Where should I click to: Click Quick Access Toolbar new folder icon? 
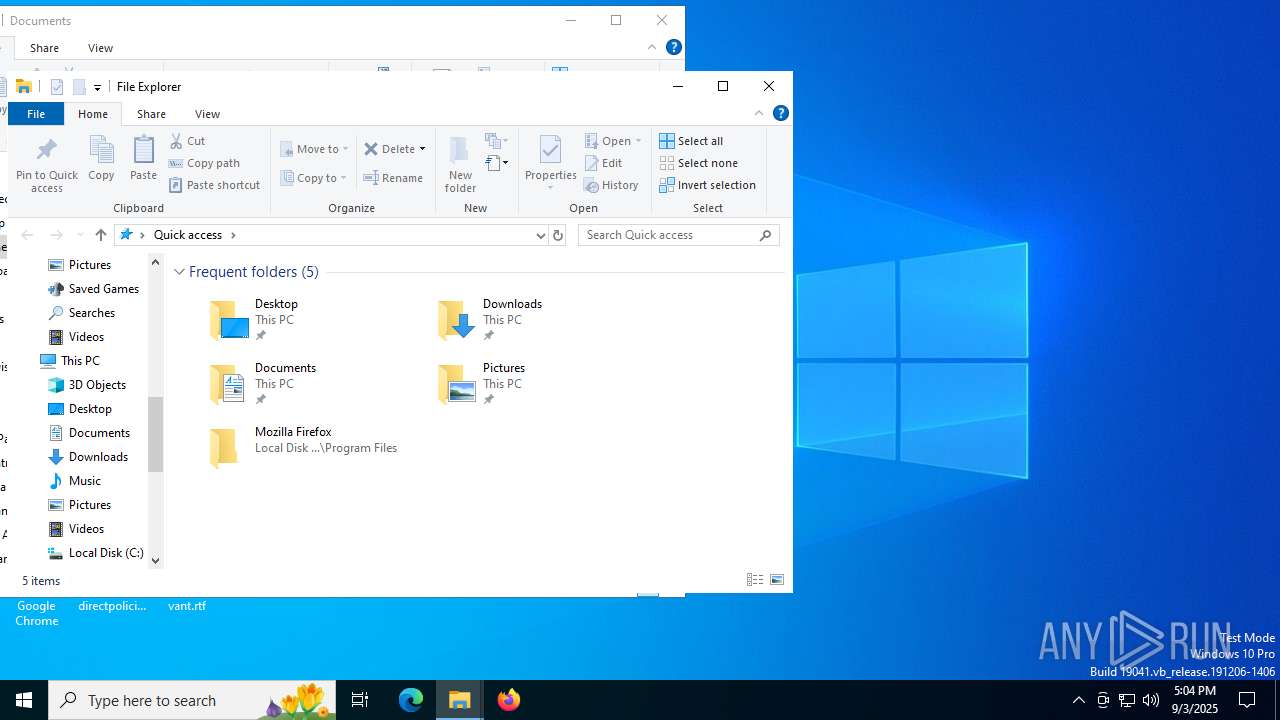click(79, 87)
